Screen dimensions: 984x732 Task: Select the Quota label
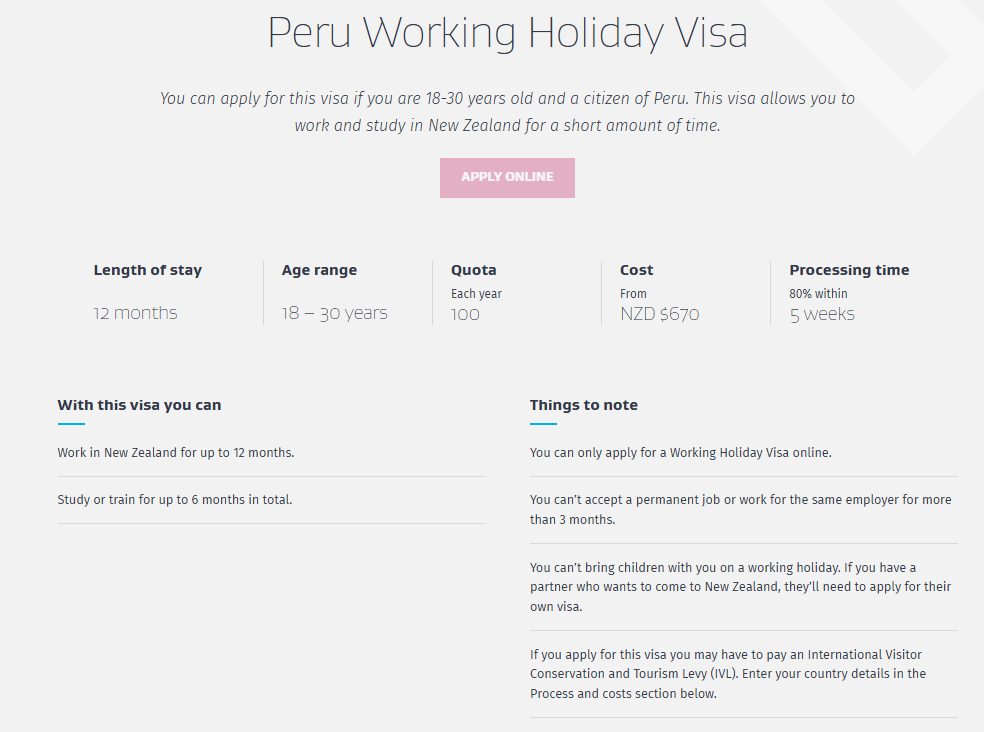point(473,270)
